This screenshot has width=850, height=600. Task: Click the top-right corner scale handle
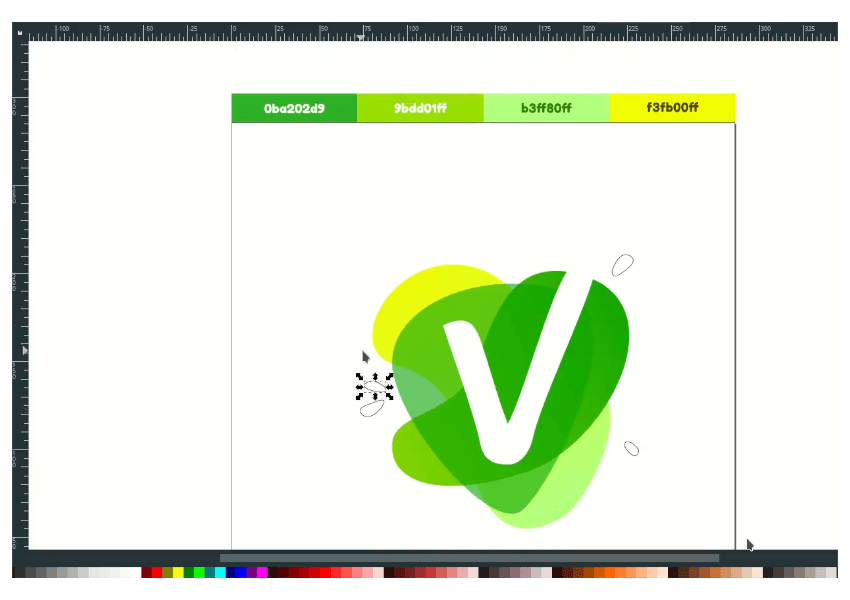389,376
